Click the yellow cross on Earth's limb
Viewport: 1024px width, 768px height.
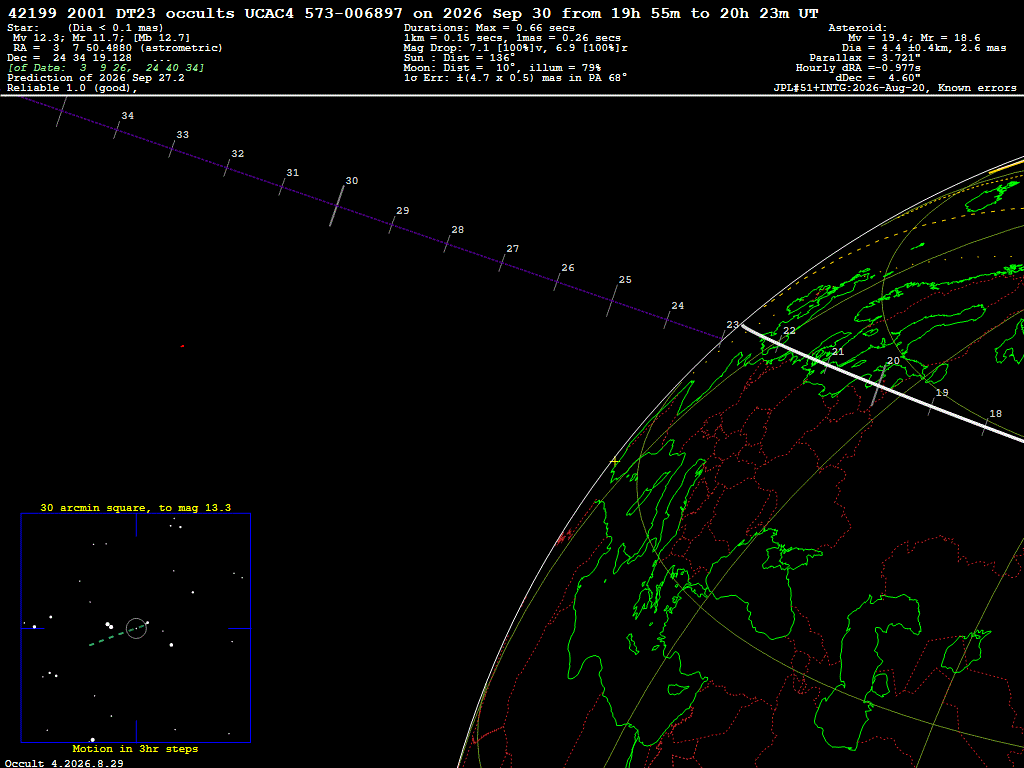click(615, 462)
